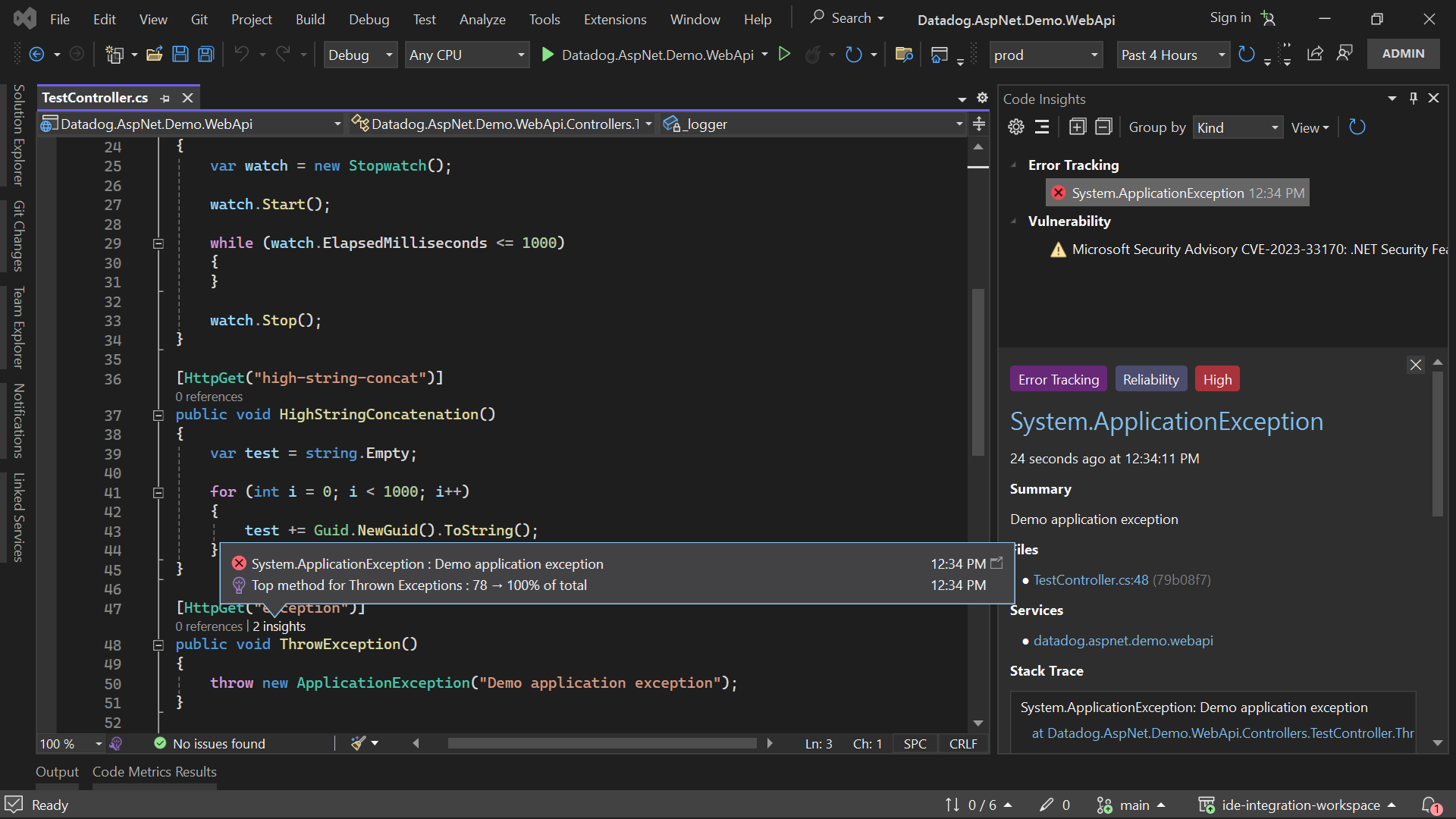1456x819 pixels.
Task: Click the editor settings gear icon
Action: click(982, 98)
